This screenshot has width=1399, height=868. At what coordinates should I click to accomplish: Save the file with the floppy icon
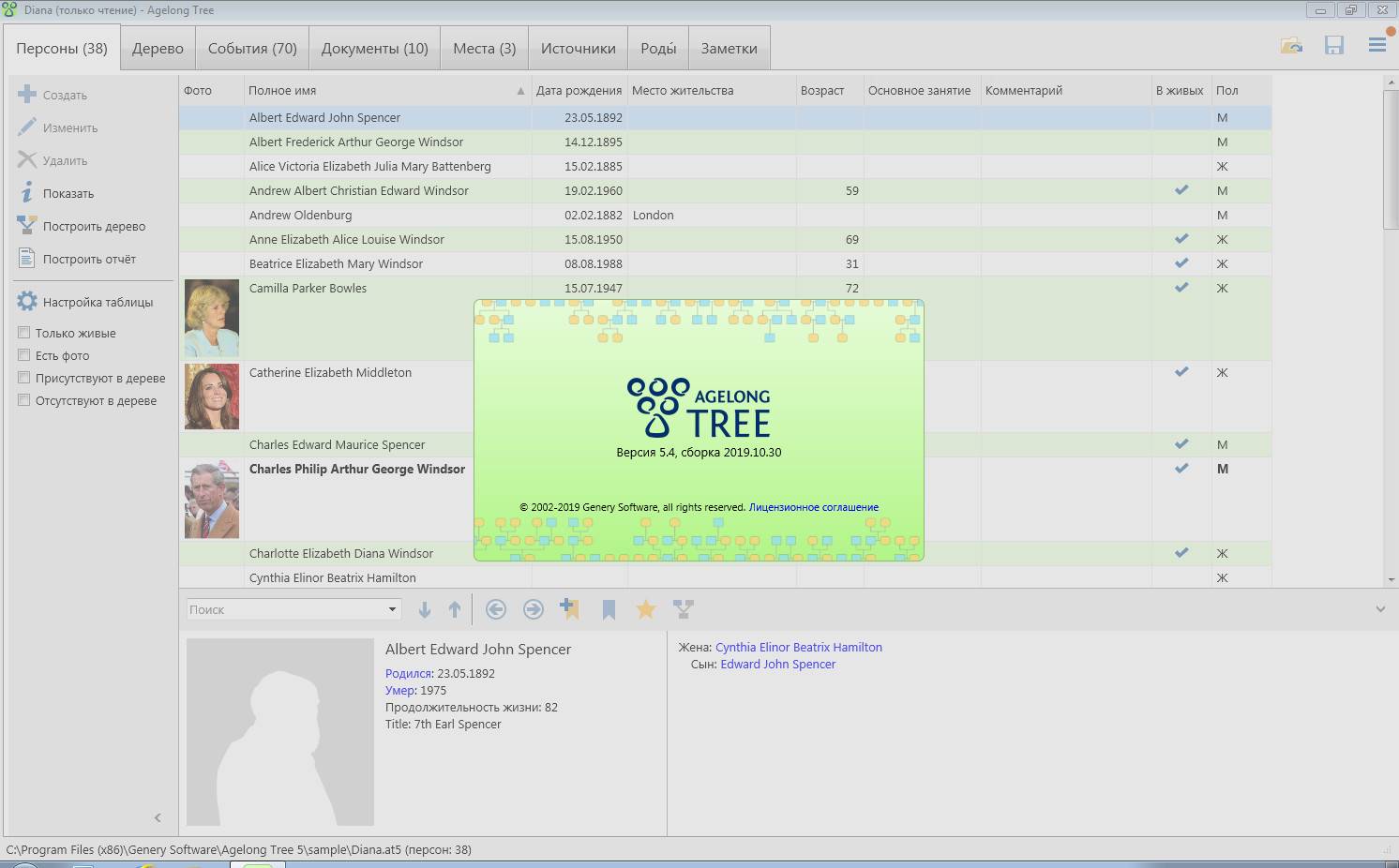click(x=1334, y=45)
